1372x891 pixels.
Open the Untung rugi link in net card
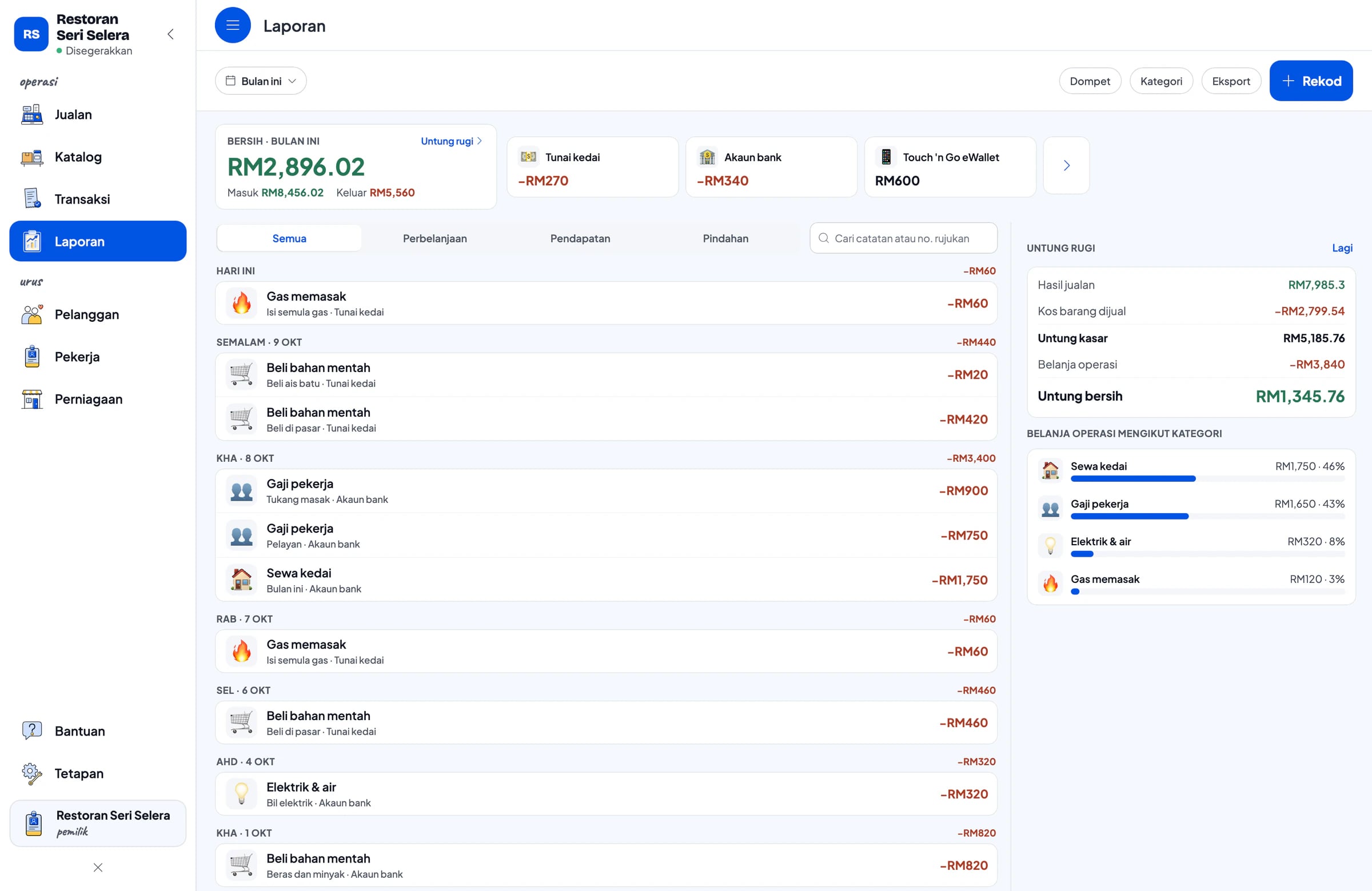(451, 141)
